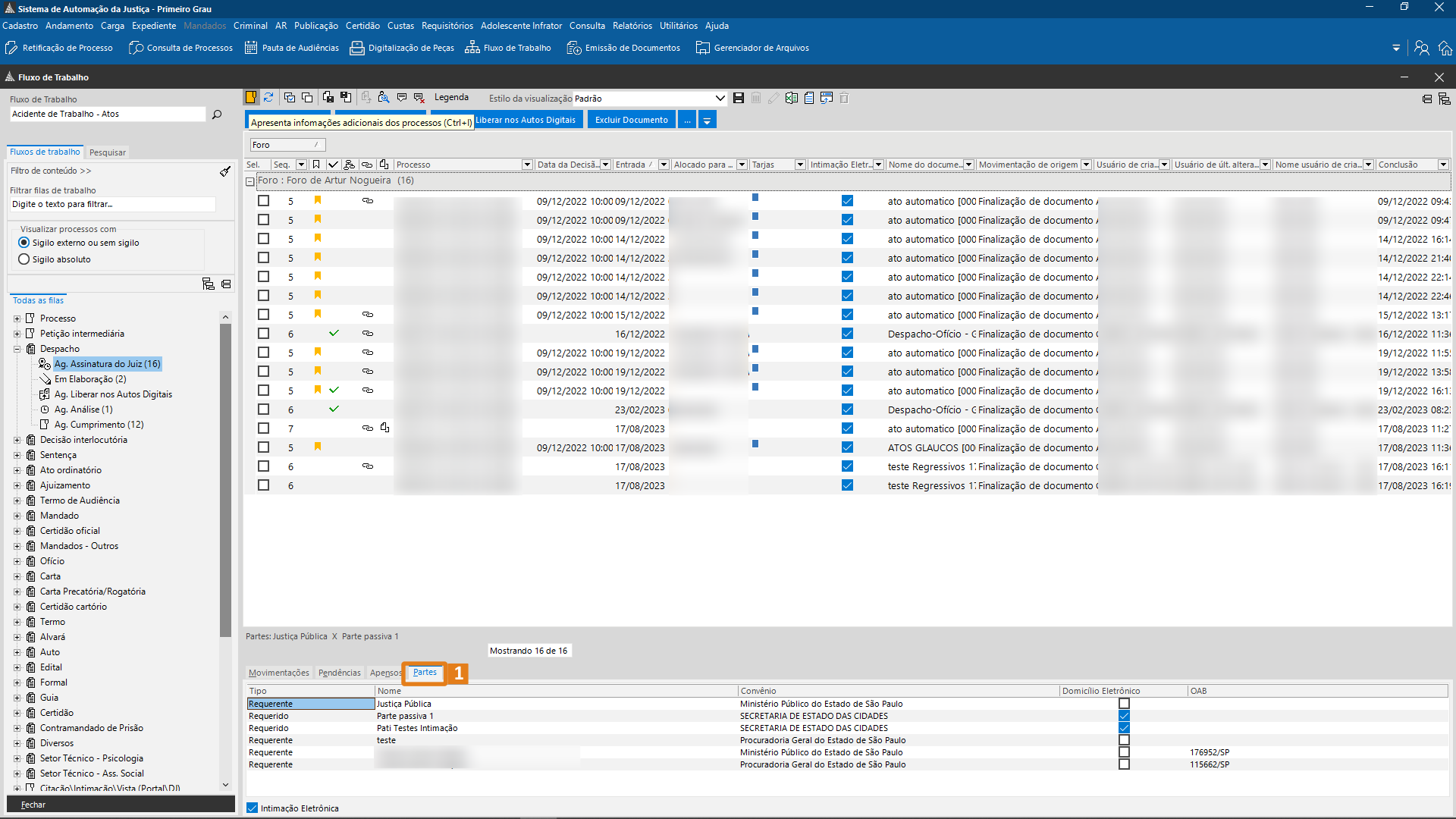Open the Relatórios menu
This screenshot has width=1456, height=819.
point(632,26)
